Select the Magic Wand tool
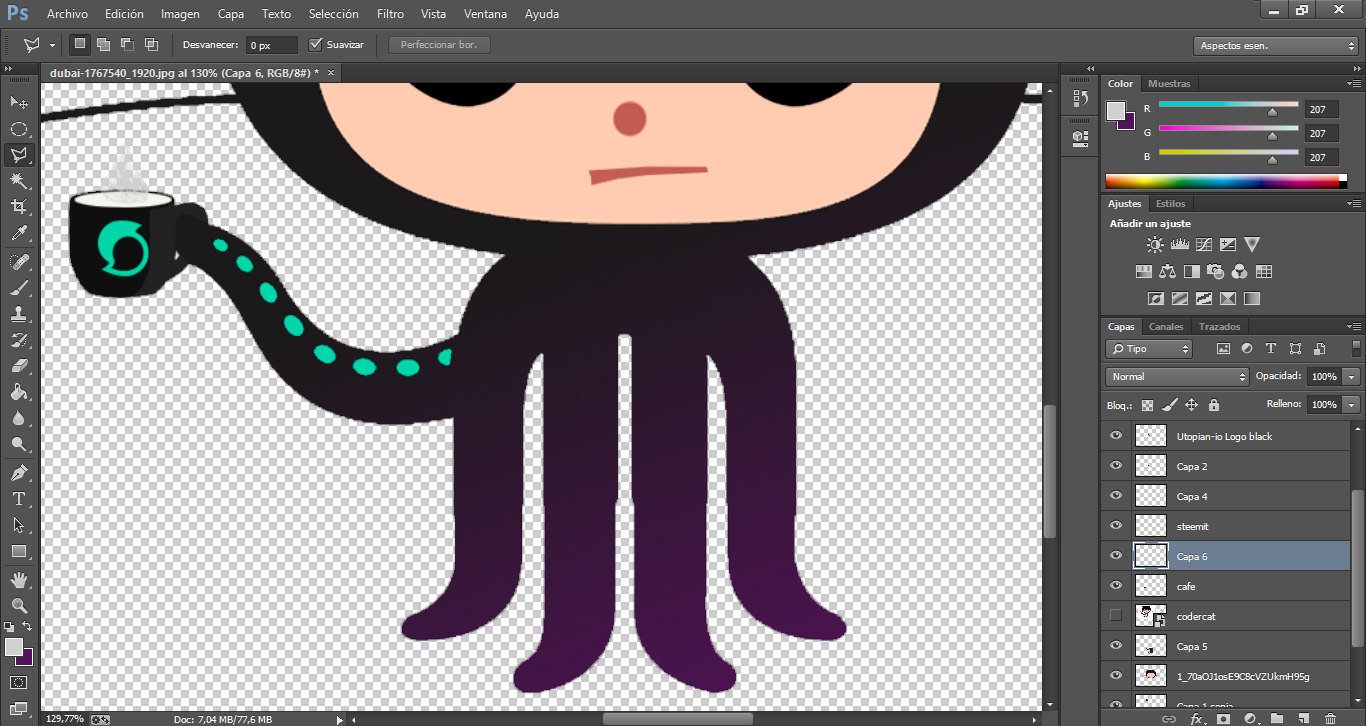1366x726 pixels. coord(18,181)
